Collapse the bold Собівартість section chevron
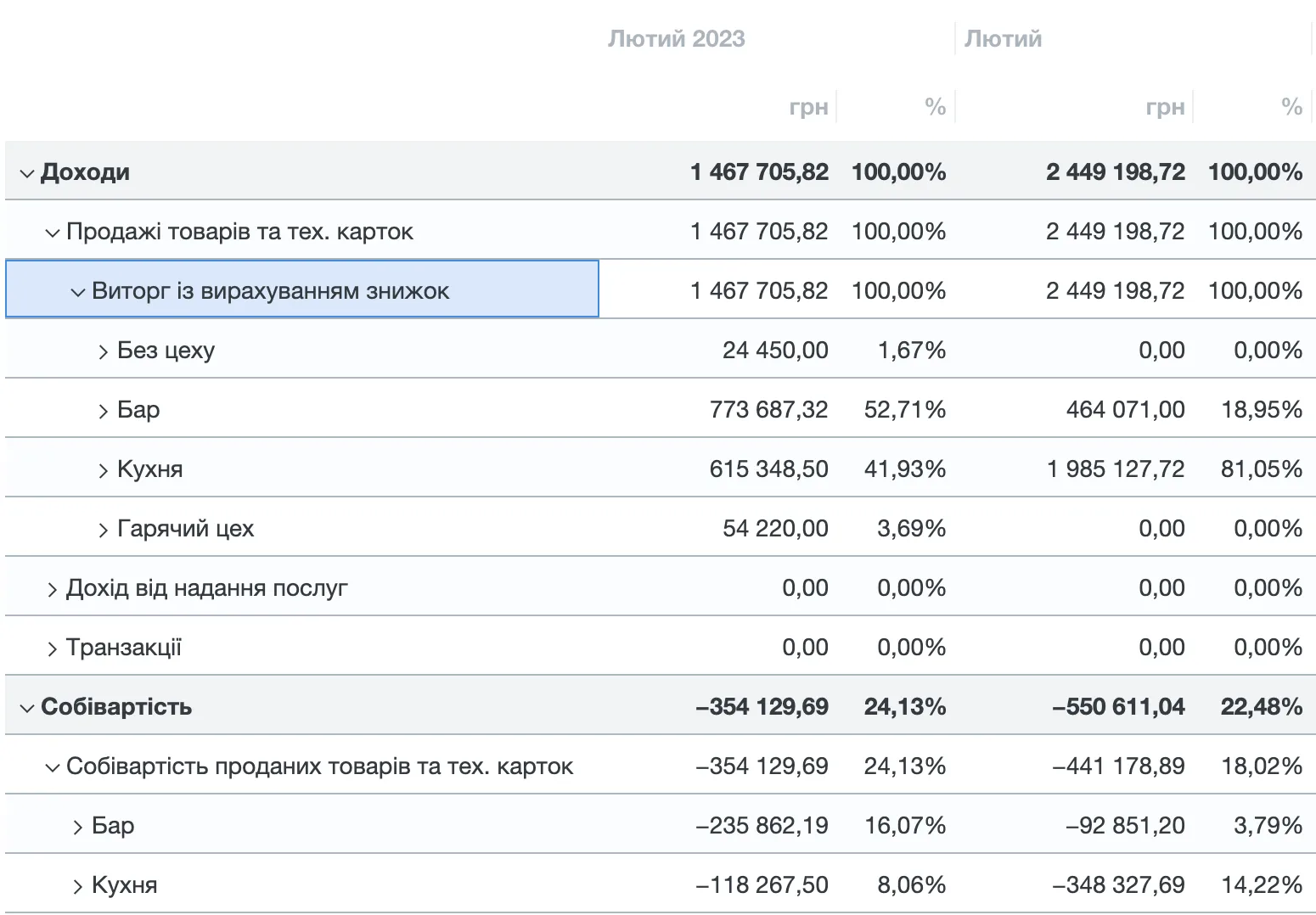This screenshot has width=1316, height=915. click(x=27, y=708)
